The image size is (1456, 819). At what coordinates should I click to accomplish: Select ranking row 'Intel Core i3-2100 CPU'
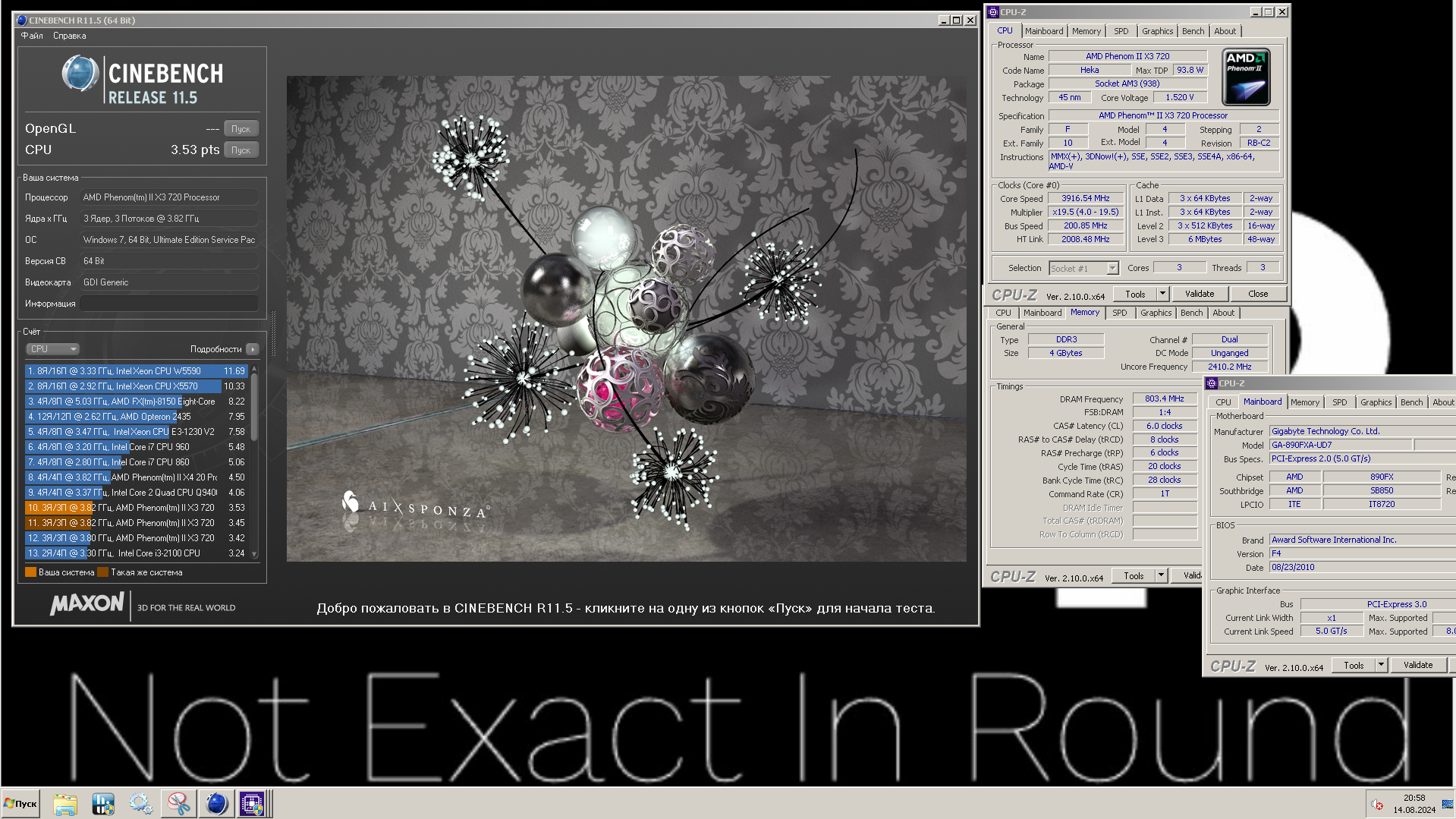pyautogui.click(x=137, y=553)
